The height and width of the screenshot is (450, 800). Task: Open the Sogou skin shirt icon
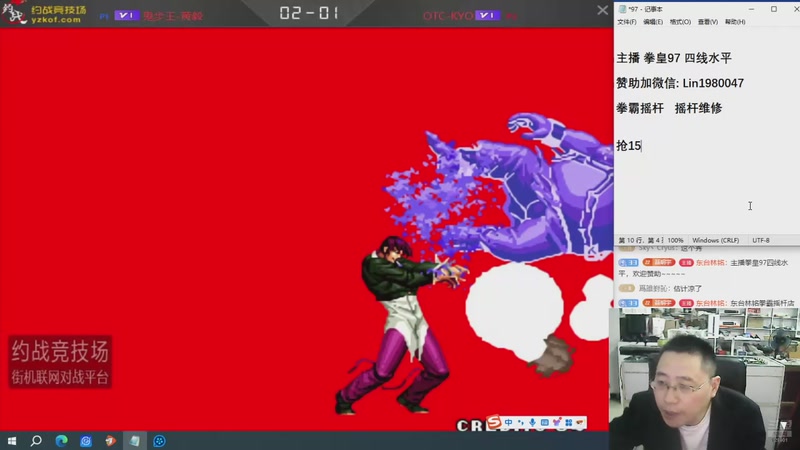pyautogui.click(x=556, y=422)
